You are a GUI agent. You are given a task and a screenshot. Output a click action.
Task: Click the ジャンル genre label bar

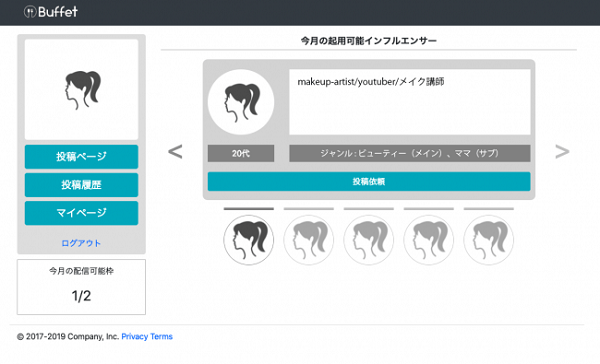[x=410, y=153]
